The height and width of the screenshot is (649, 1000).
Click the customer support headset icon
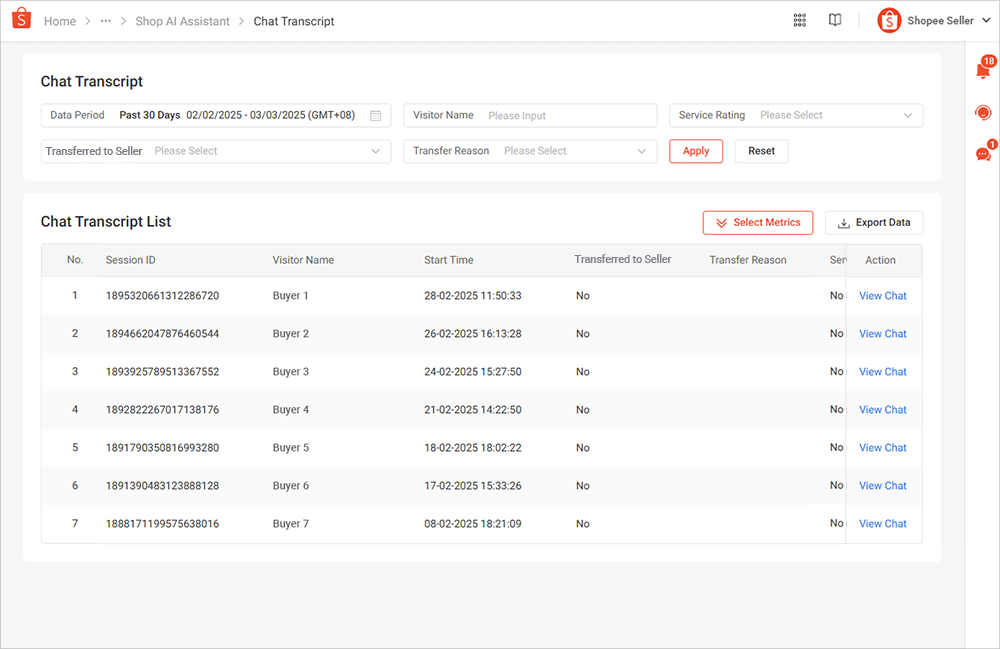[982, 113]
